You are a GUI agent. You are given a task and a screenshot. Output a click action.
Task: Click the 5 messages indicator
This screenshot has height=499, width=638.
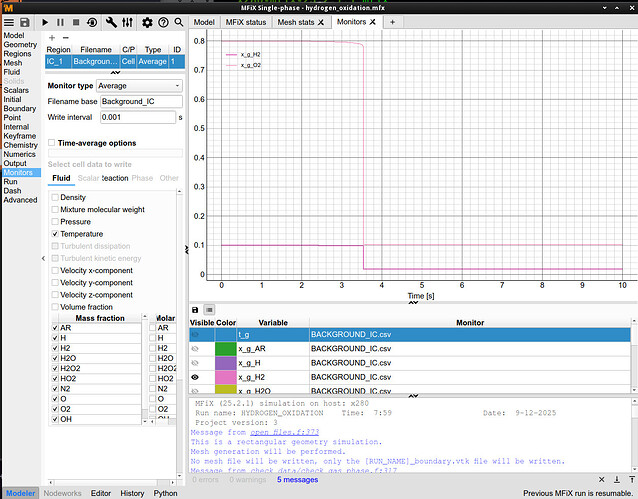tap(297, 480)
